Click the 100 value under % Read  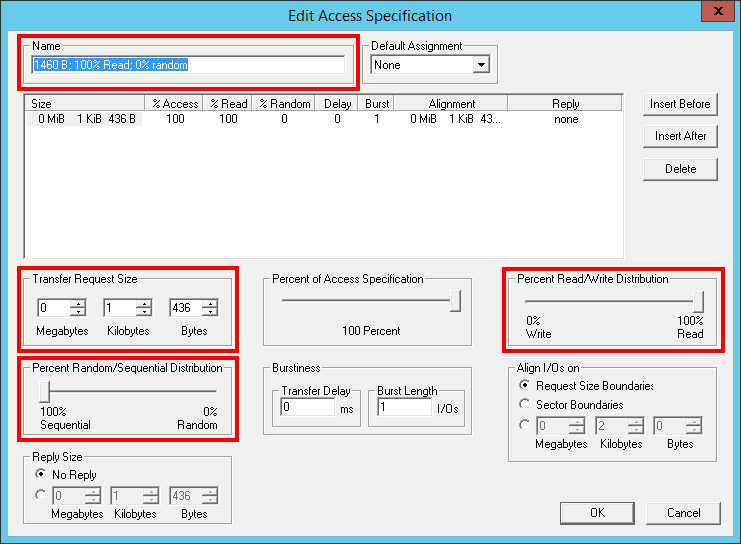pyautogui.click(x=228, y=119)
